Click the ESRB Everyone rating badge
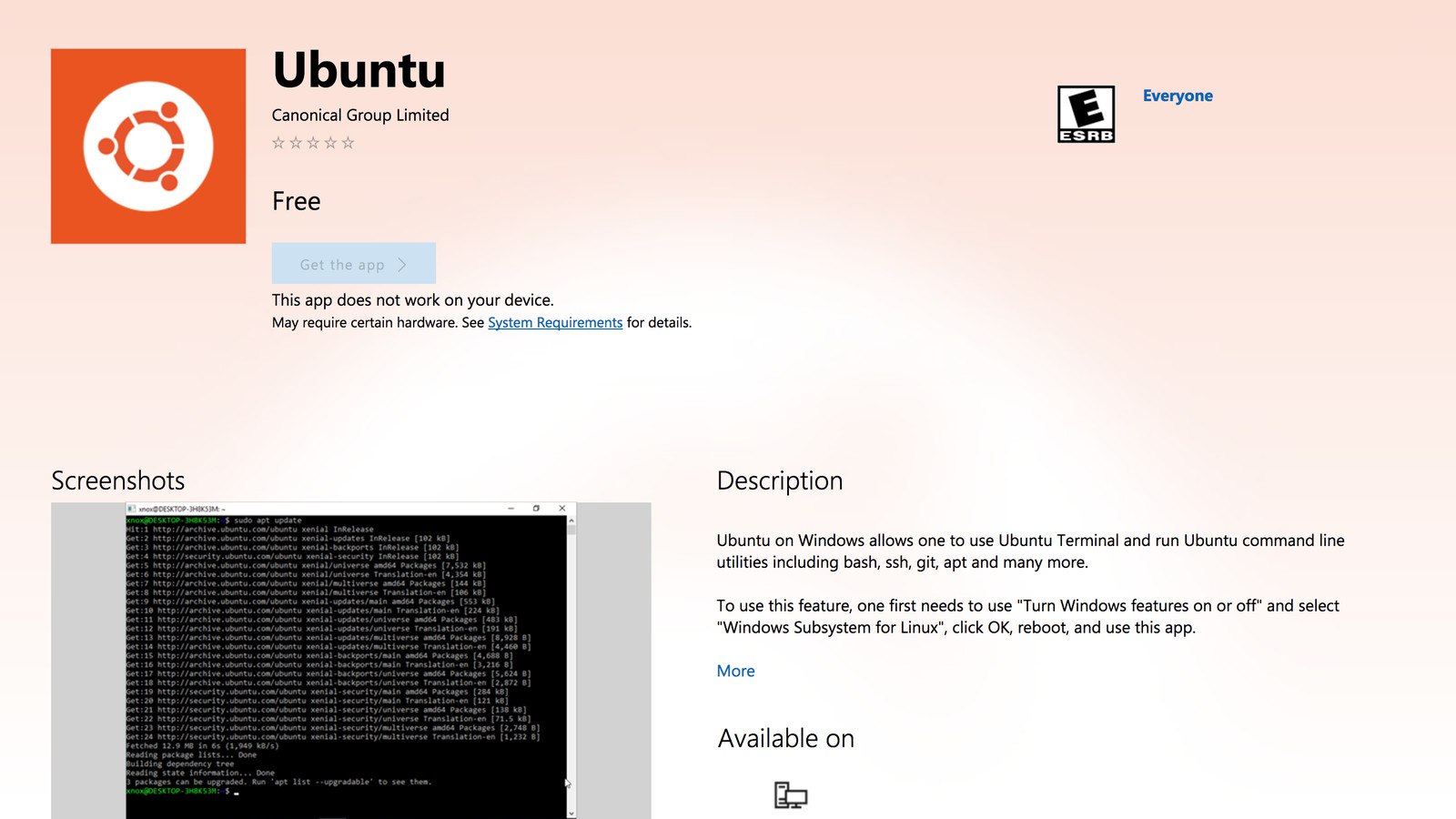Screen dimensions: 1456x819 [x=1086, y=114]
